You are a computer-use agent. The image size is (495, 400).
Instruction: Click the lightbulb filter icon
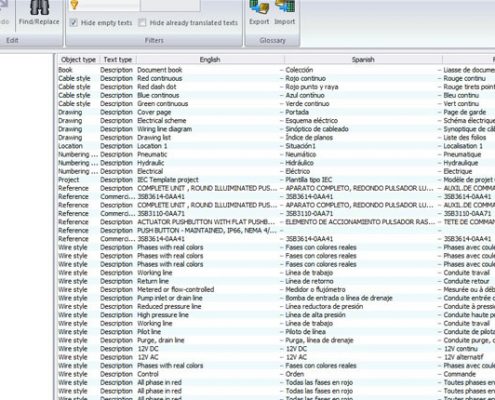[x=74, y=5]
